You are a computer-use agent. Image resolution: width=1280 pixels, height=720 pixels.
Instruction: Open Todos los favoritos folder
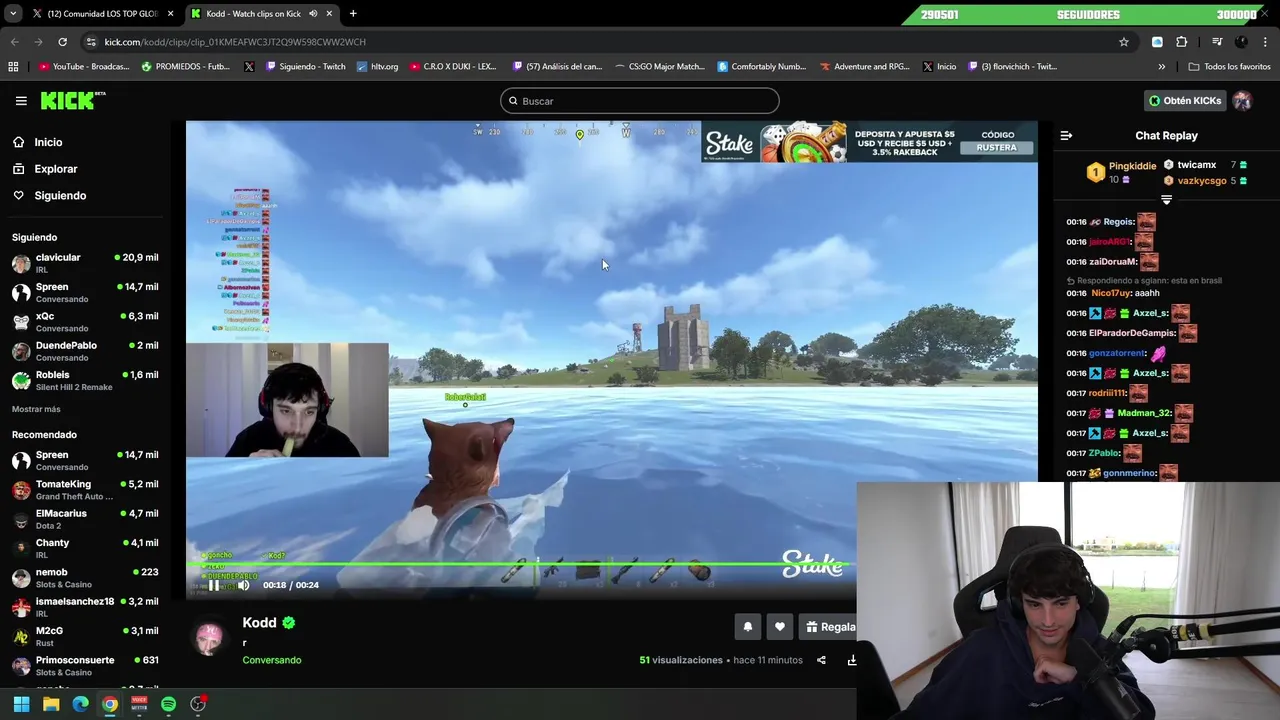[x=1230, y=67]
